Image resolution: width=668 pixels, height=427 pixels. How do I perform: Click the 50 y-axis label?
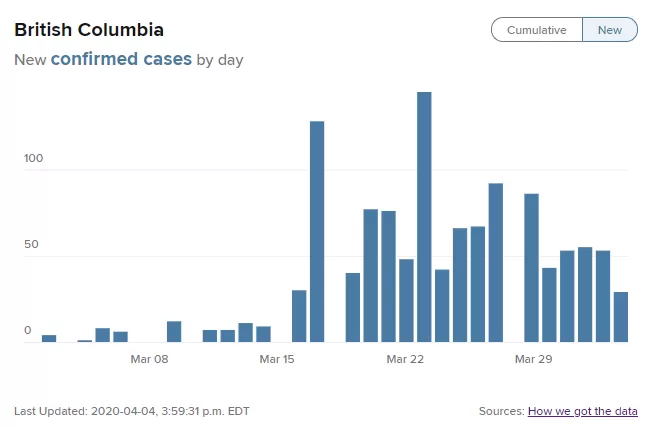[31, 244]
